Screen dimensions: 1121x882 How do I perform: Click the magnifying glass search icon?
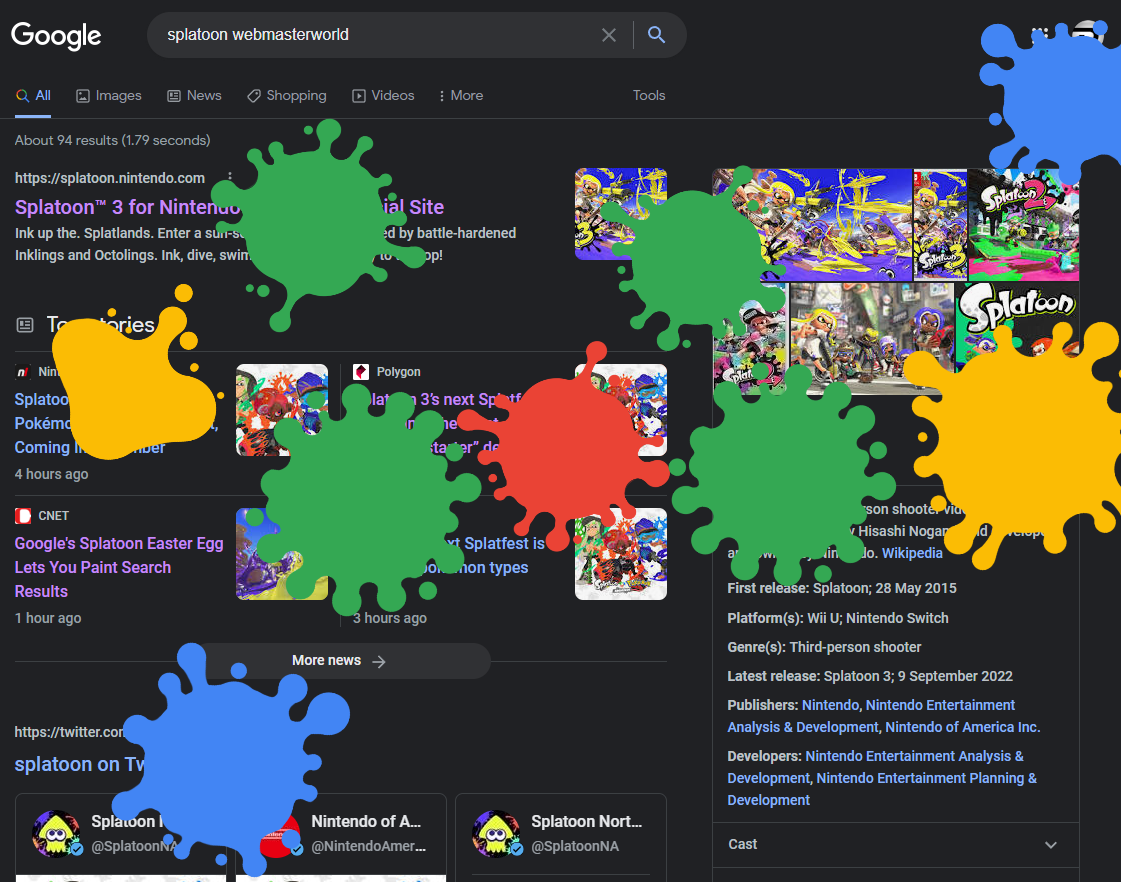[656, 34]
